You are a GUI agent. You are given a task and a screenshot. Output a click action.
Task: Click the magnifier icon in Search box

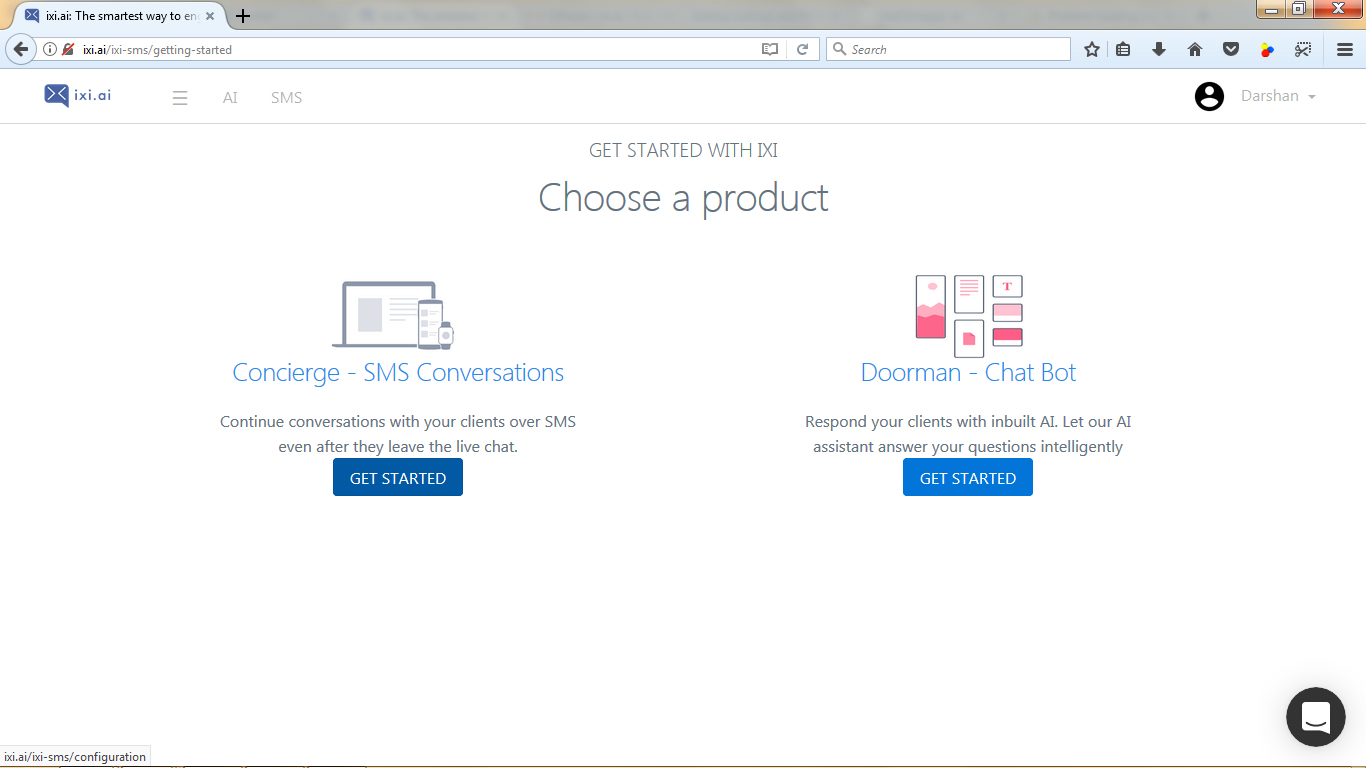tap(840, 49)
